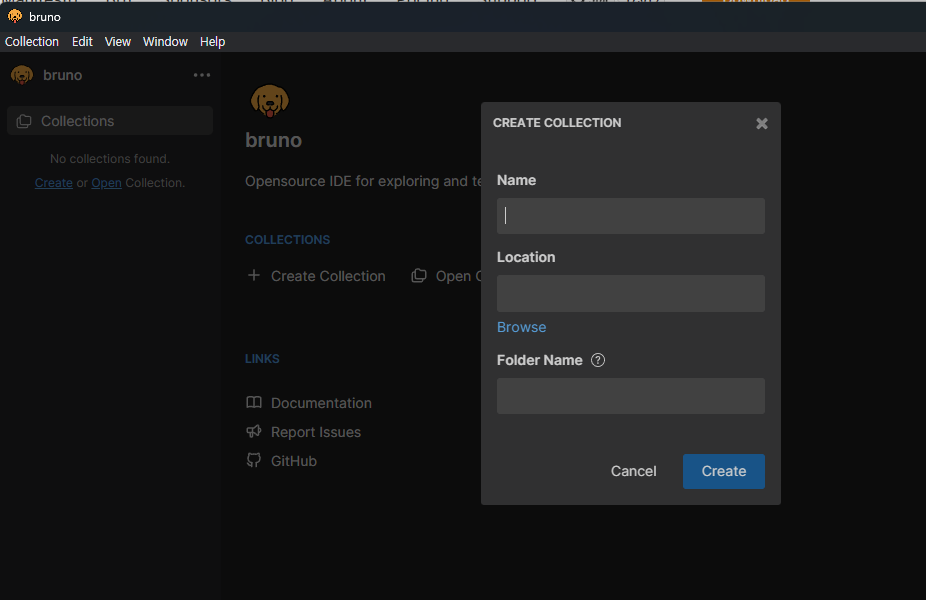The image size is (926, 600).
Task: Click the Open link in sidebar
Action: click(106, 182)
